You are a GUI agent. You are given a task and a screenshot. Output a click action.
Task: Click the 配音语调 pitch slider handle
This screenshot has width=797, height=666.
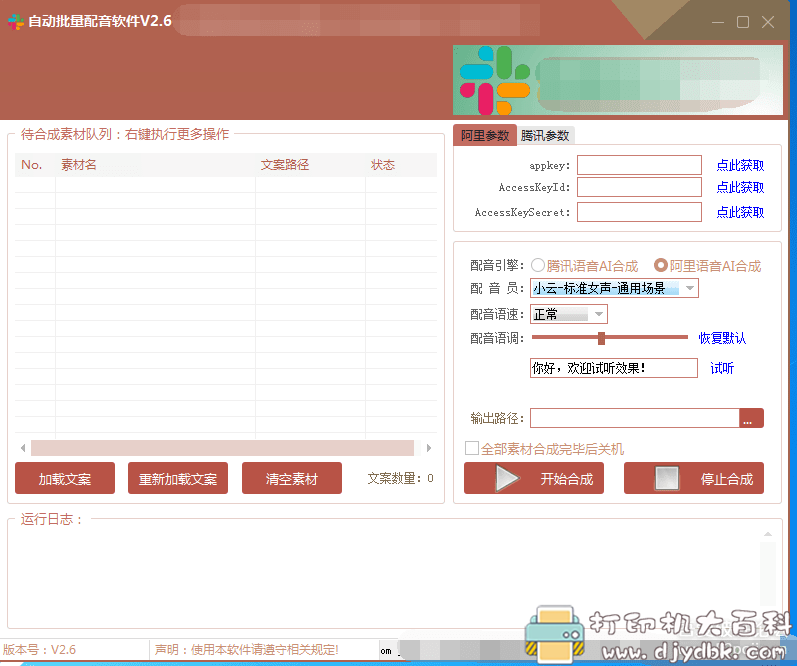[601, 338]
